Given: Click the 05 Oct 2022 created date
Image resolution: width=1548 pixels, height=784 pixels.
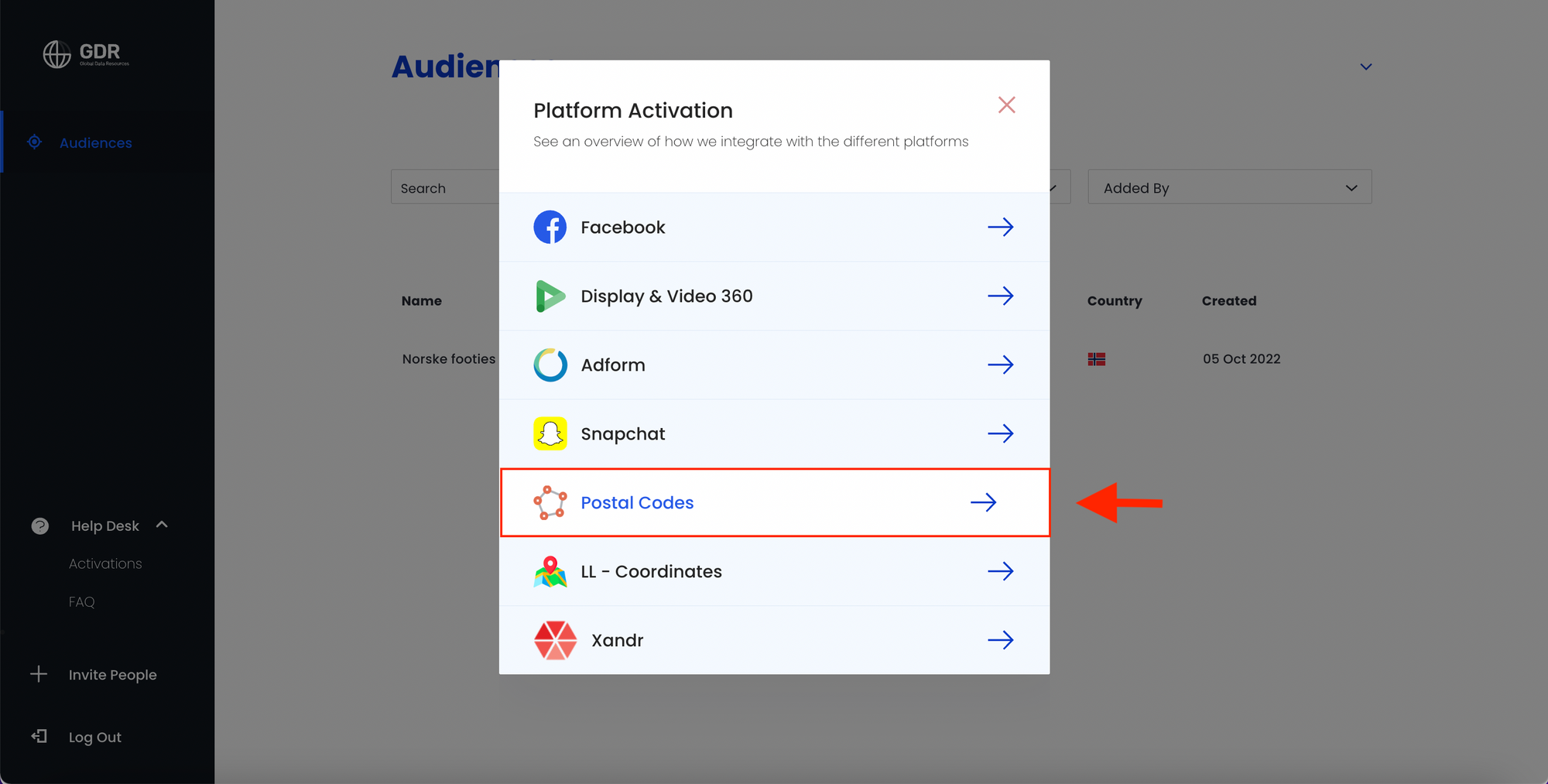Looking at the screenshot, I should [1241, 359].
